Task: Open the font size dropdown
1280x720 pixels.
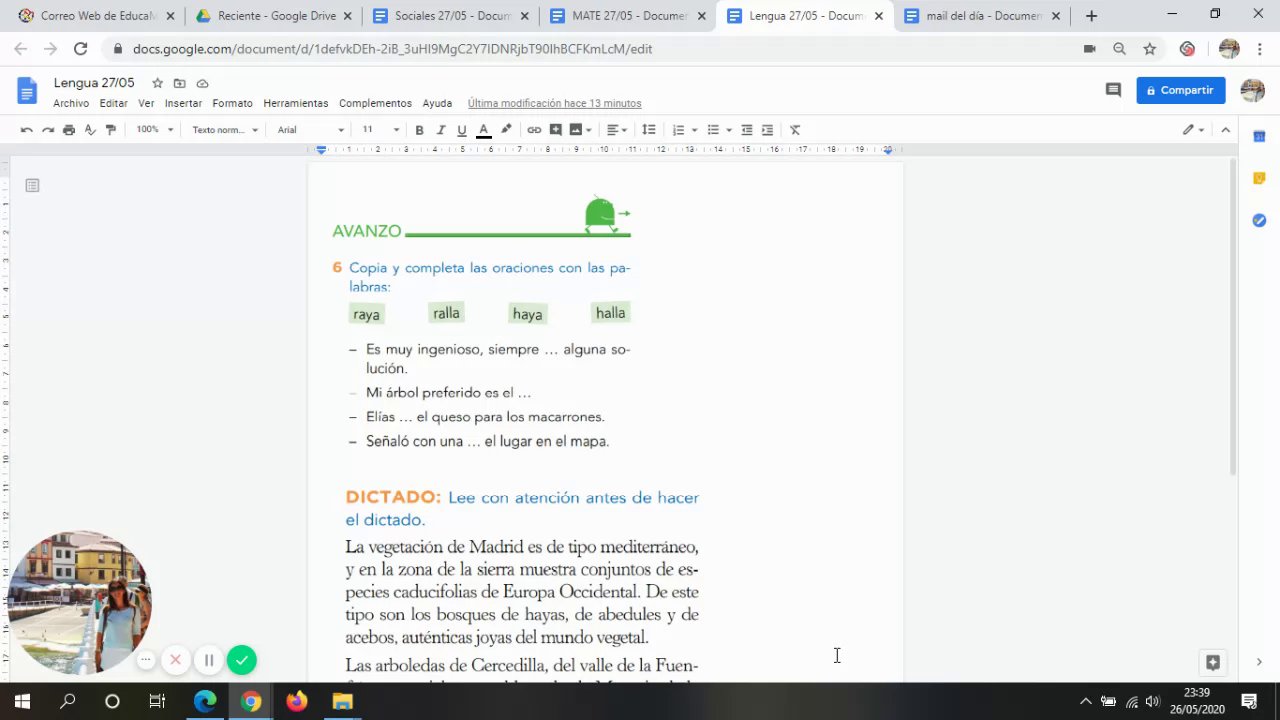Action: pyautogui.click(x=380, y=130)
